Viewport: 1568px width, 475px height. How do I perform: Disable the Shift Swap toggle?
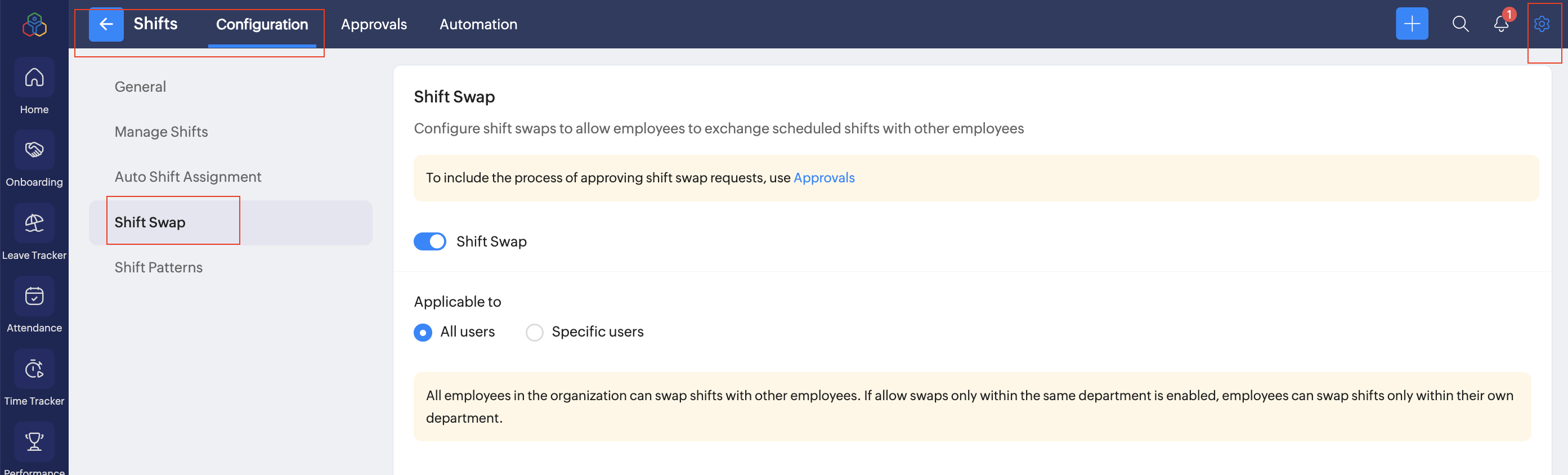point(430,242)
